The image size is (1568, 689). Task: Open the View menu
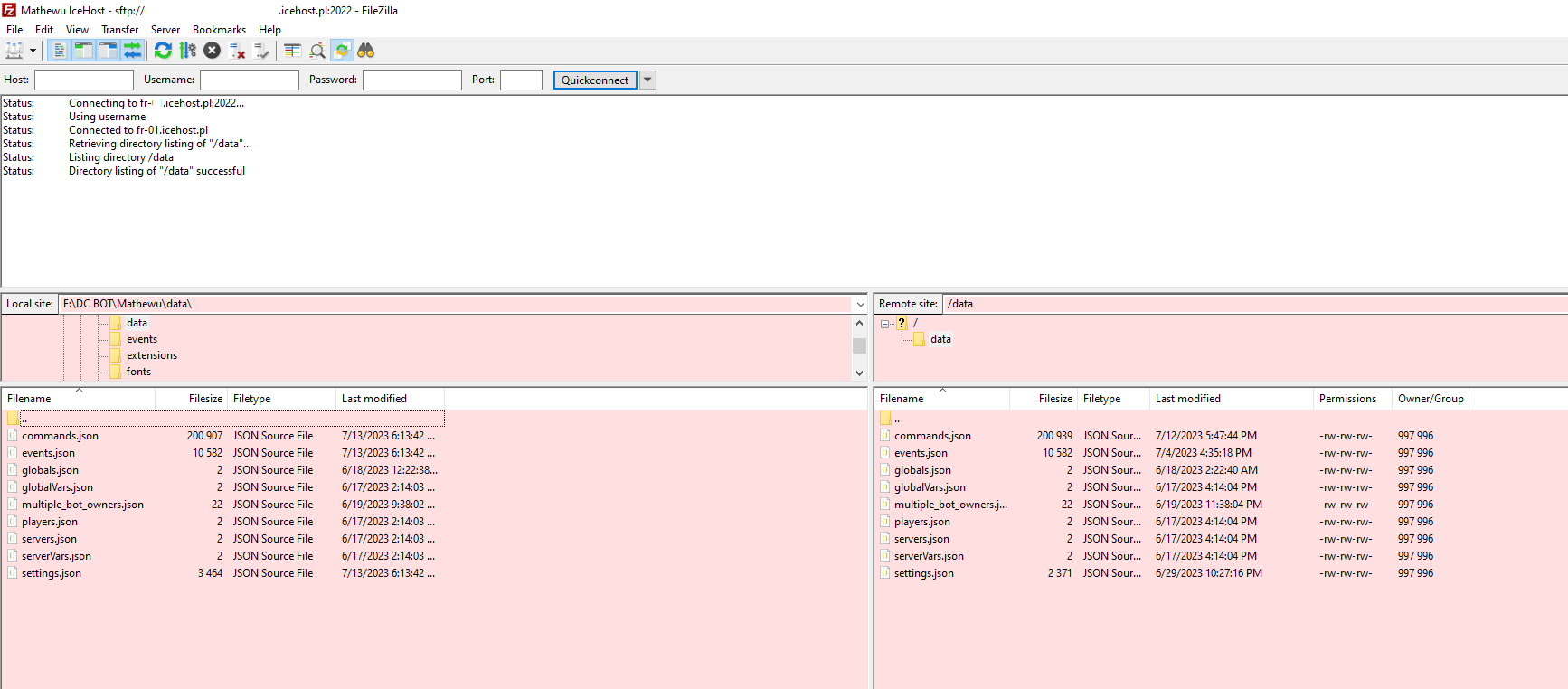coord(77,30)
